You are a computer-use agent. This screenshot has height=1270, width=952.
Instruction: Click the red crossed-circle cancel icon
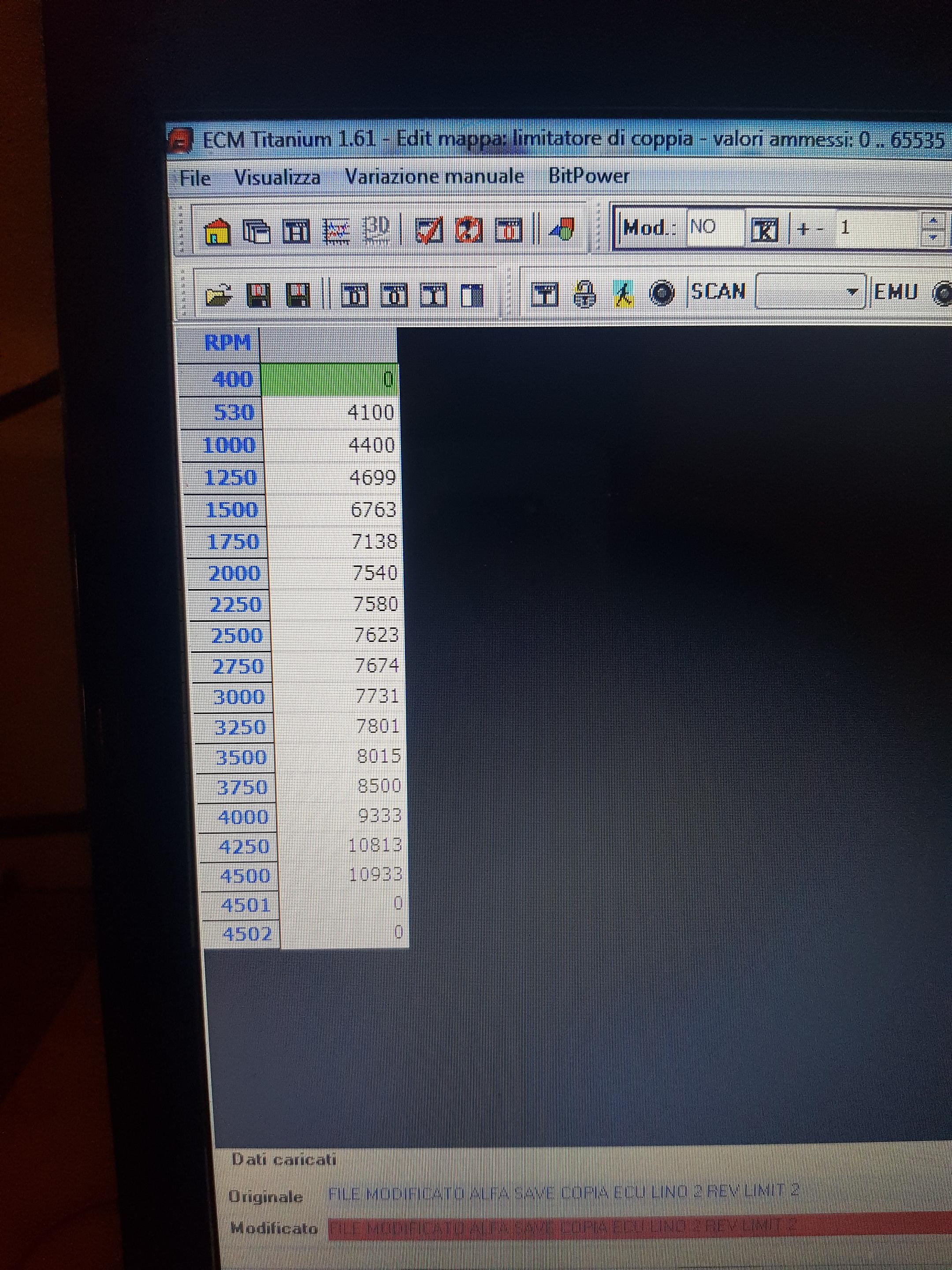click(469, 231)
